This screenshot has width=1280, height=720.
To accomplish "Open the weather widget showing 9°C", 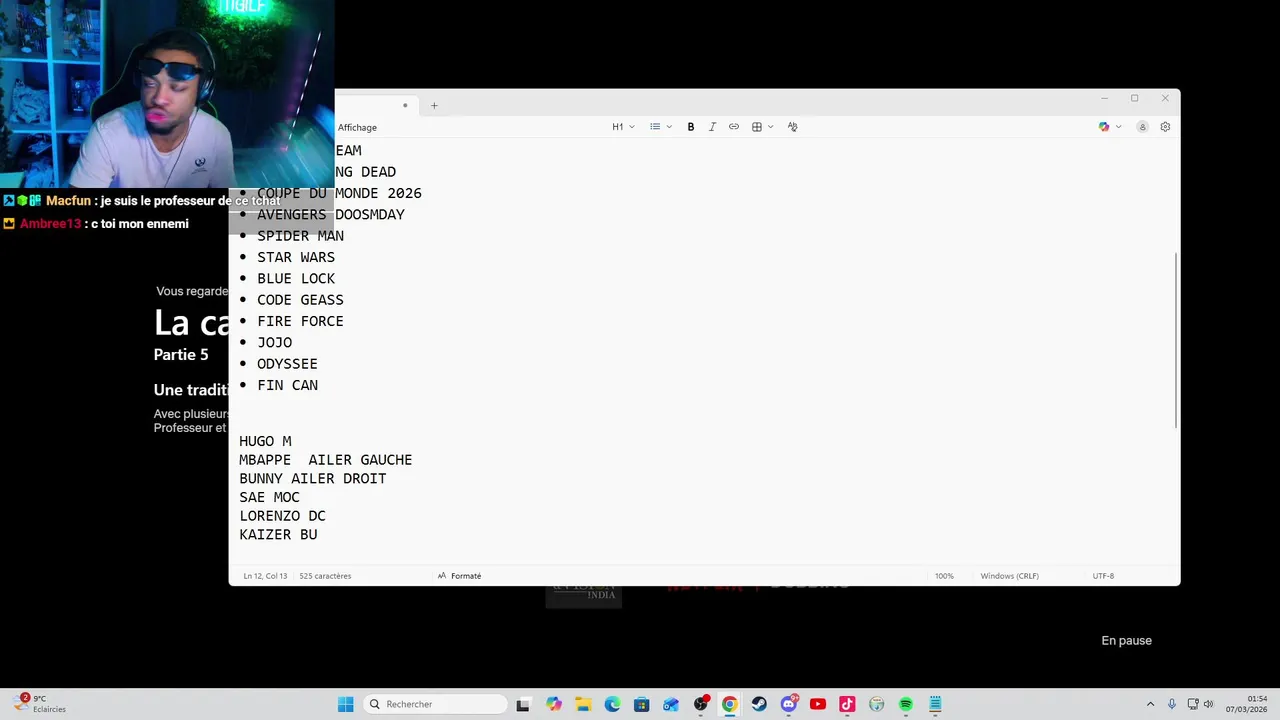I will [40, 704].
